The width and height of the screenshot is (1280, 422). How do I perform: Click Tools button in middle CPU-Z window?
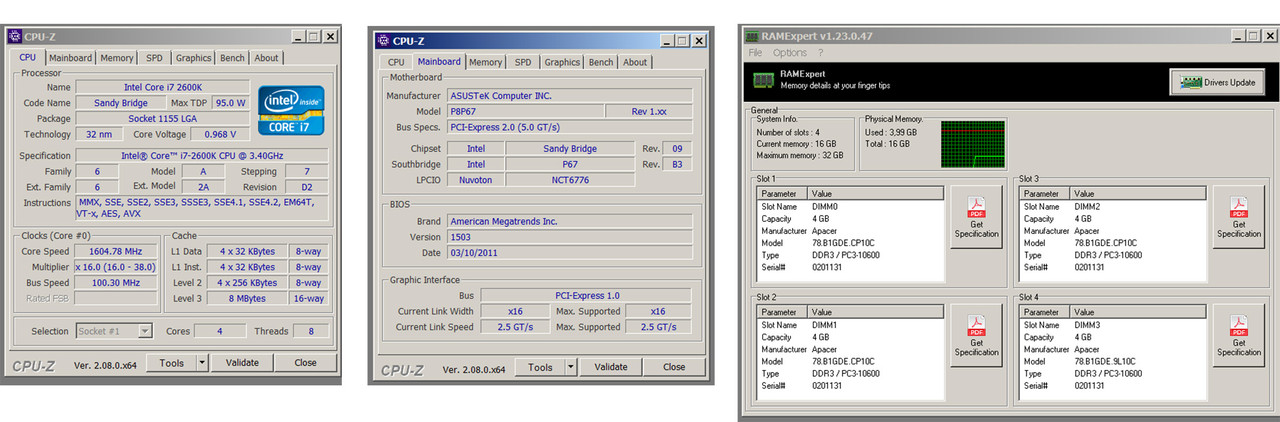click(541, 367)
